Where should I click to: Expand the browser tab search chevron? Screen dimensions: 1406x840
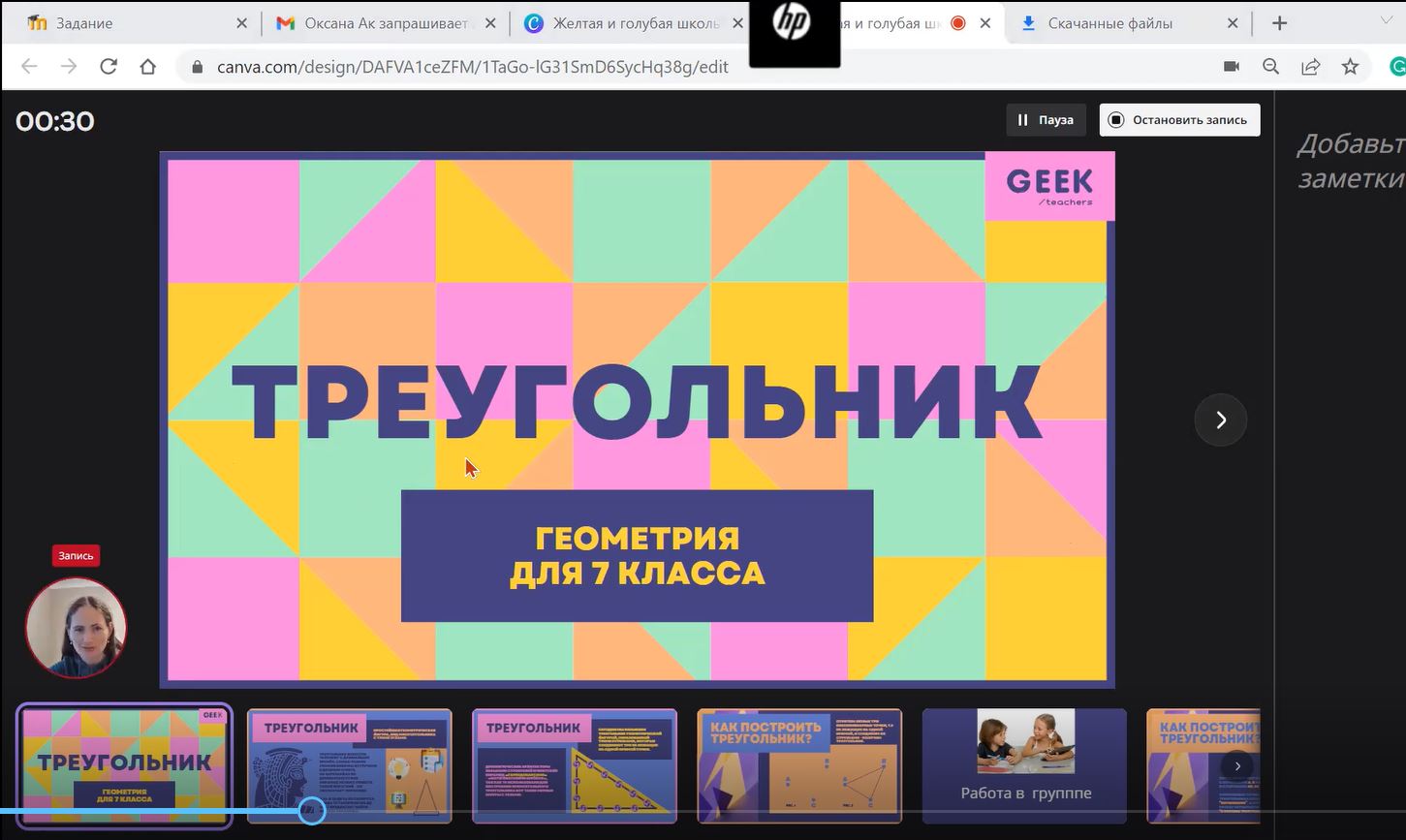point(1386,21)
